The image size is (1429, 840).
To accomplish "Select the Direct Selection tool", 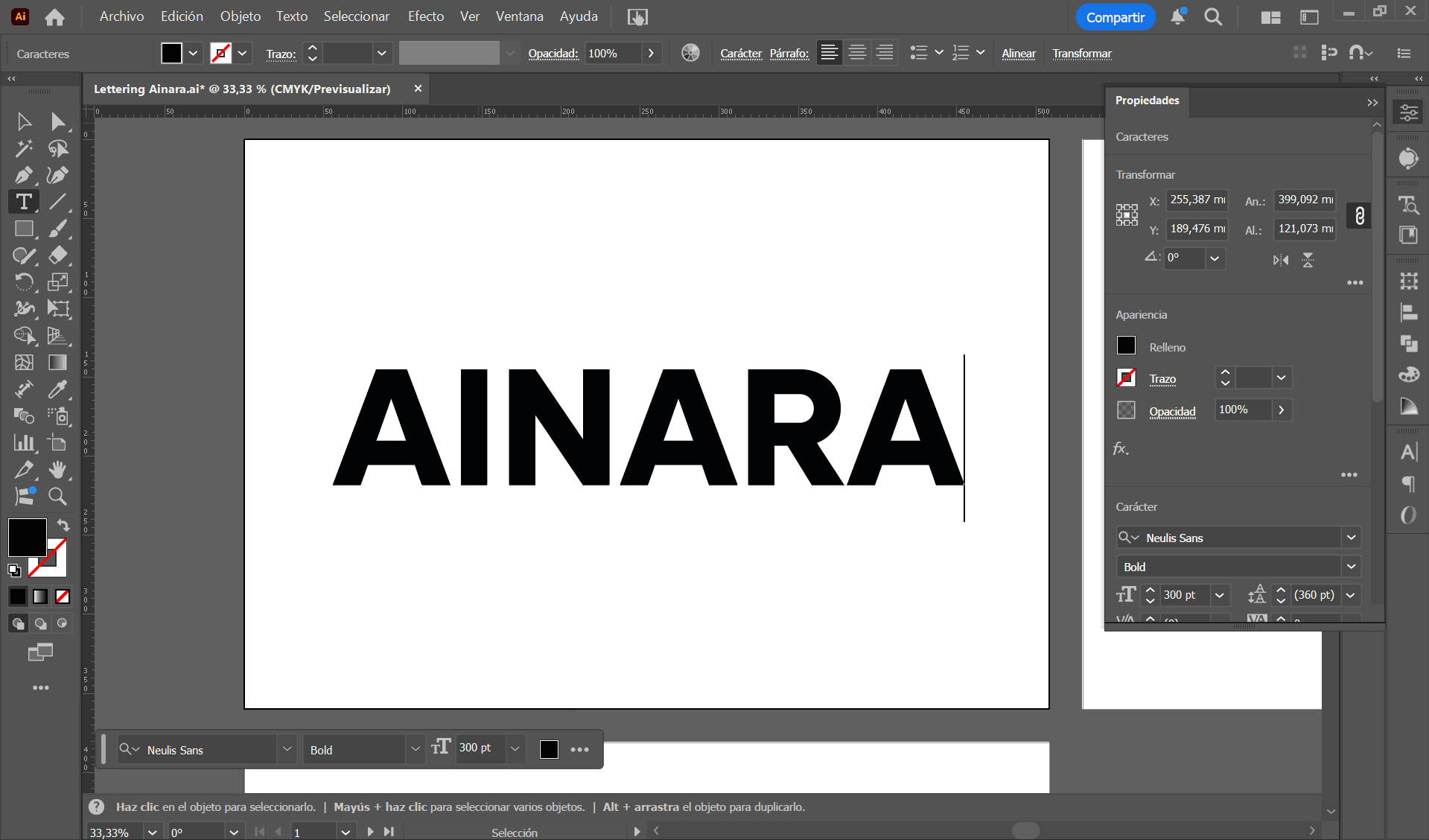I will 57,121.
